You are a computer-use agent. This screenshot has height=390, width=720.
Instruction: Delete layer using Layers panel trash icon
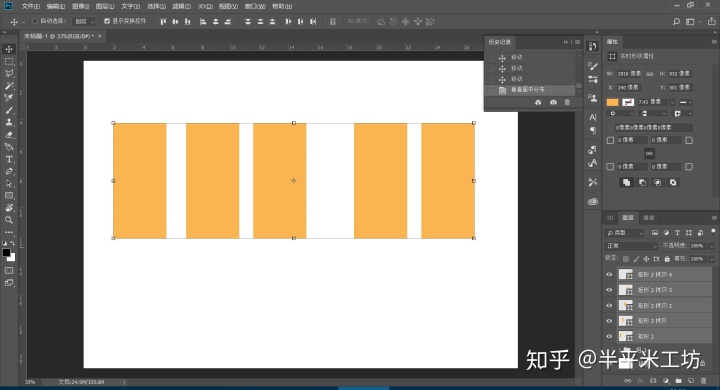pyautogui.click(x=703, y=381)
